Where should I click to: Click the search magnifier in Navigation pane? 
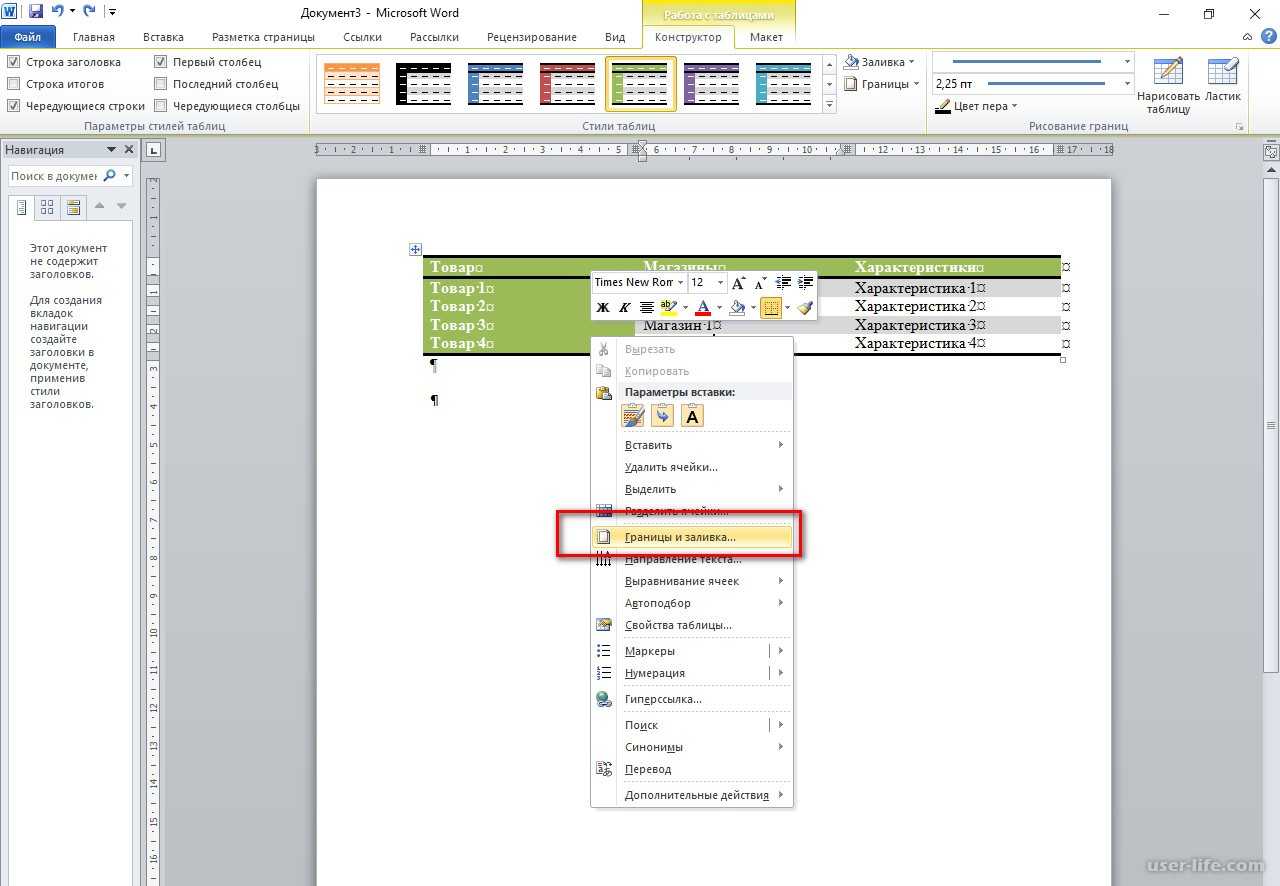coord(110,176)
